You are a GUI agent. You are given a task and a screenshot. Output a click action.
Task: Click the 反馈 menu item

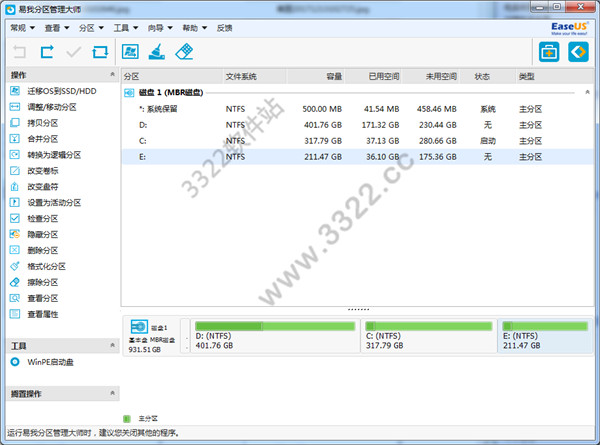(224, 28)
